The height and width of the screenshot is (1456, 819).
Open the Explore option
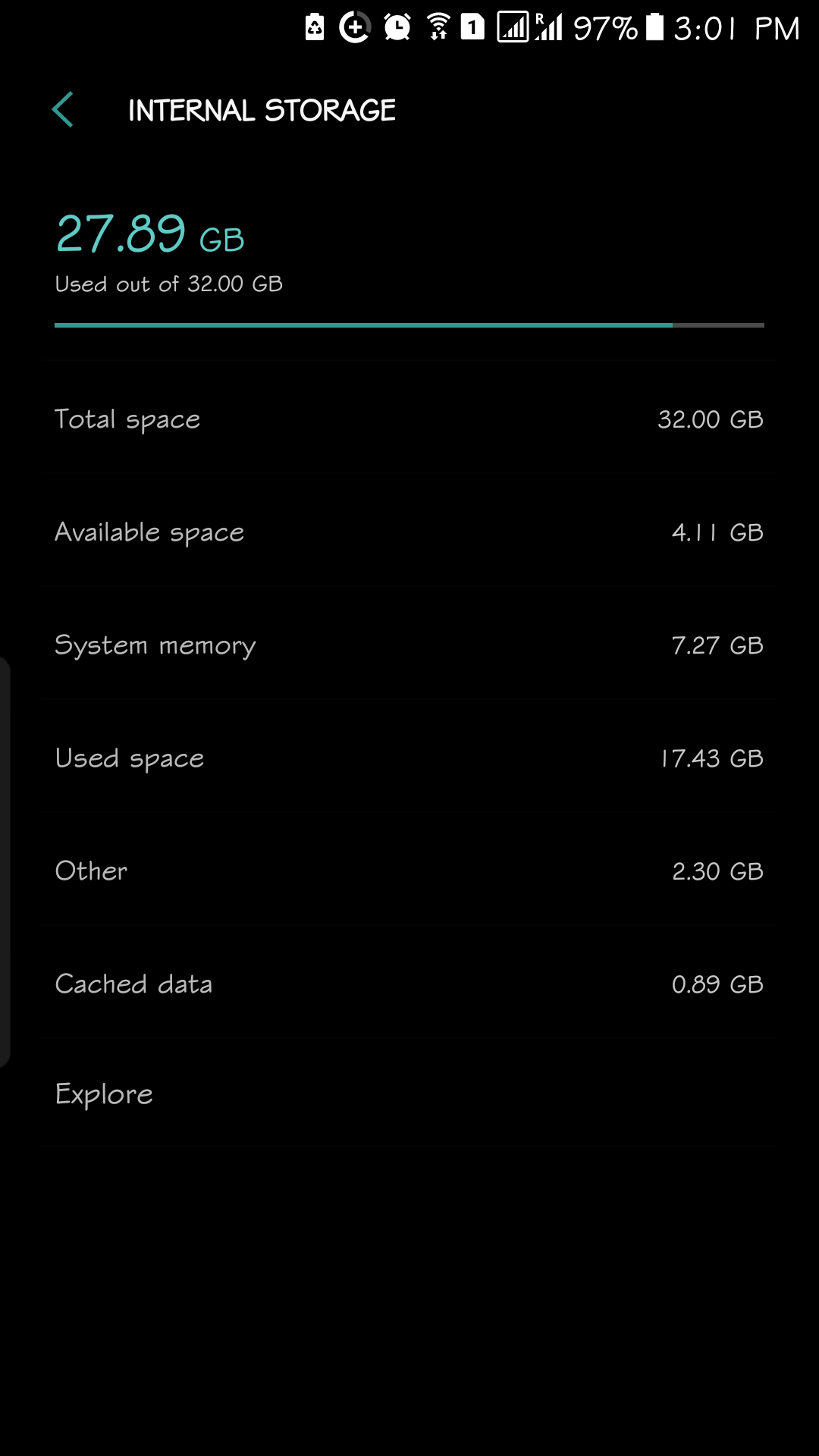(409, 1094)
